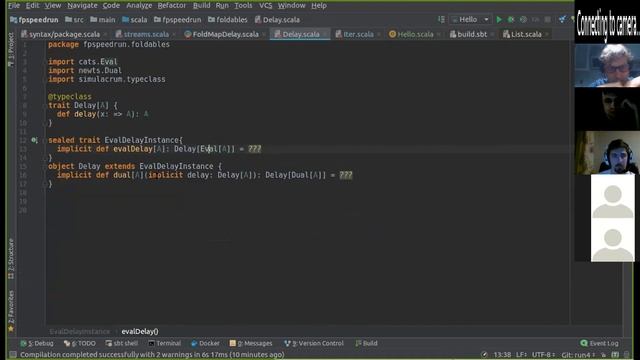Click the src breadcrumb folder
Image resolution: width=640 pixels, height=360 pixels.
pyautogui.click(x=74, y=20)
